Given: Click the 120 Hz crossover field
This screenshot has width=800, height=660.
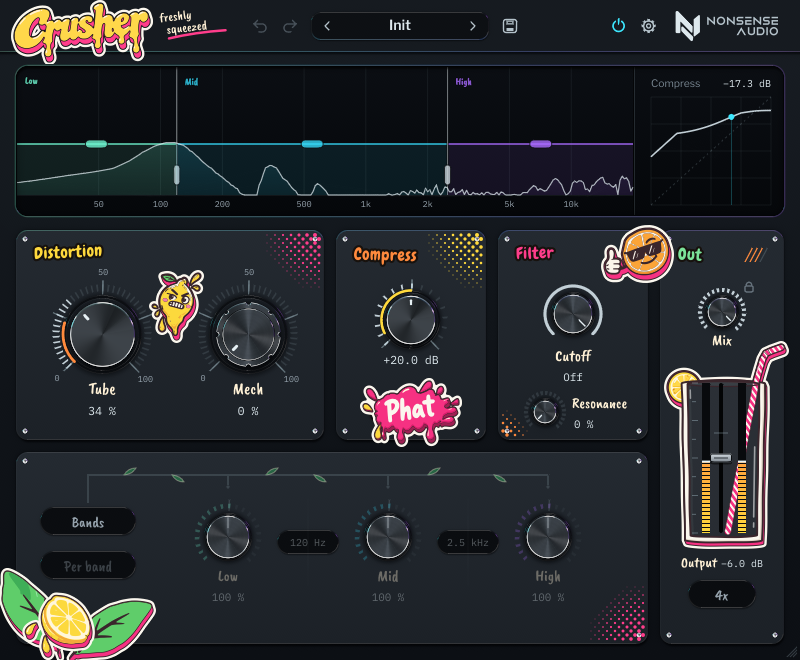Looking at the screenshot, I should 308,543.
